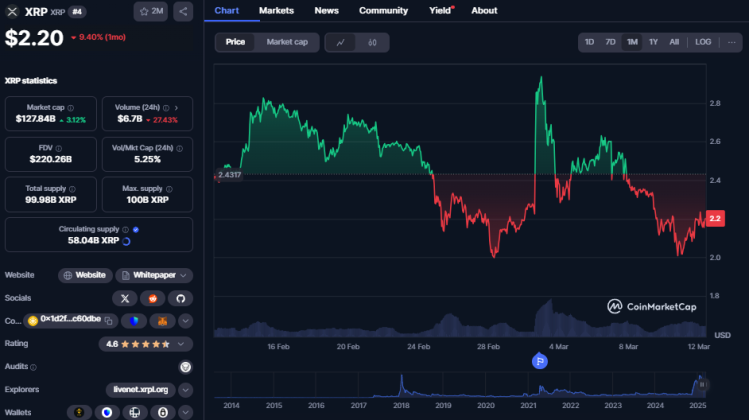Enable LOG scale on the chart

tap(703, 42)
